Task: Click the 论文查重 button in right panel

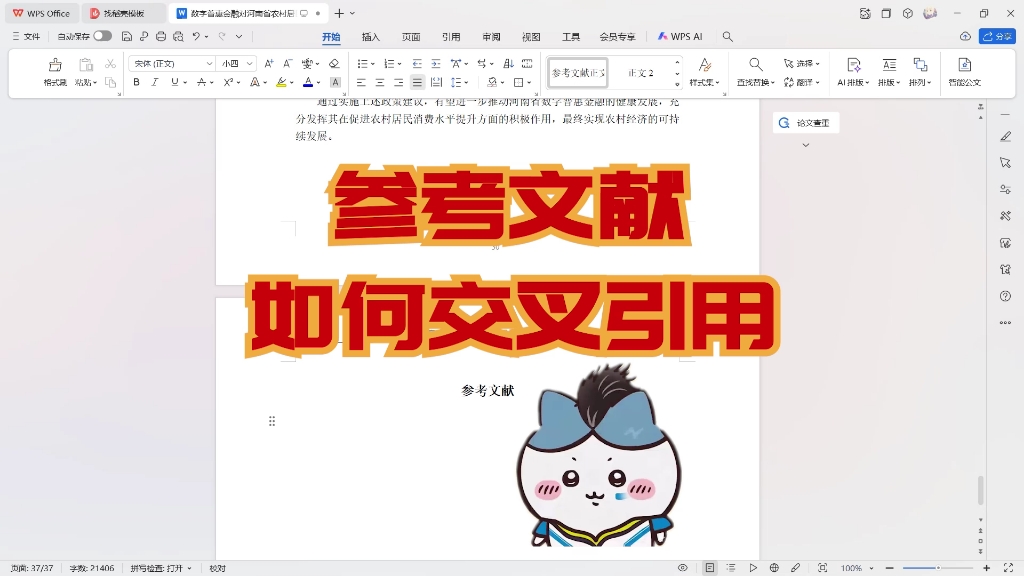Action: click(807, 122)
